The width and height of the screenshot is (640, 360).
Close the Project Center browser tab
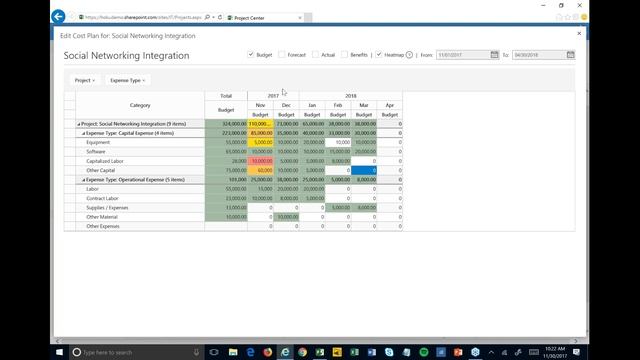coord(300,18)
